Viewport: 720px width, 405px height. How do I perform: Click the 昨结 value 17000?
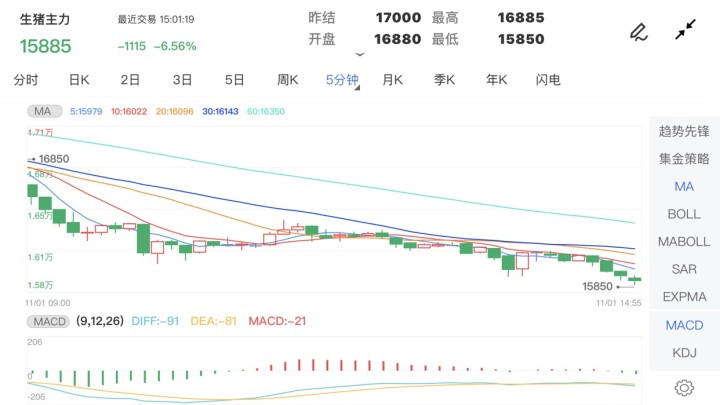(x=398, y=17)
